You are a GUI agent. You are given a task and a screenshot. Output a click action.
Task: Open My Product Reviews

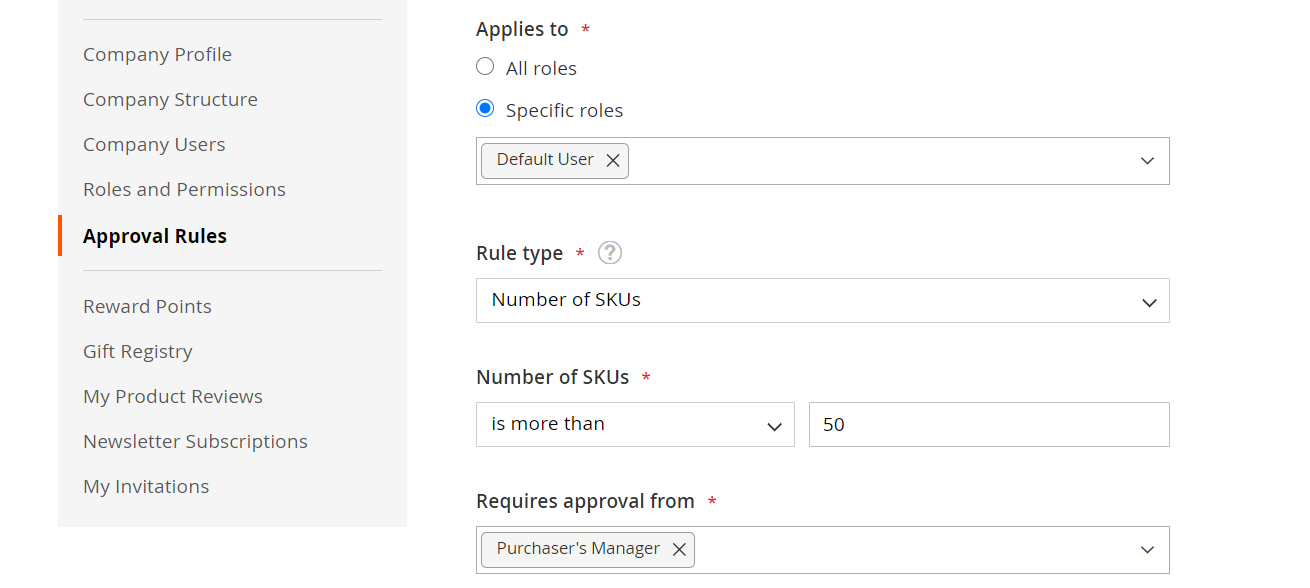[x=173, y=397]
